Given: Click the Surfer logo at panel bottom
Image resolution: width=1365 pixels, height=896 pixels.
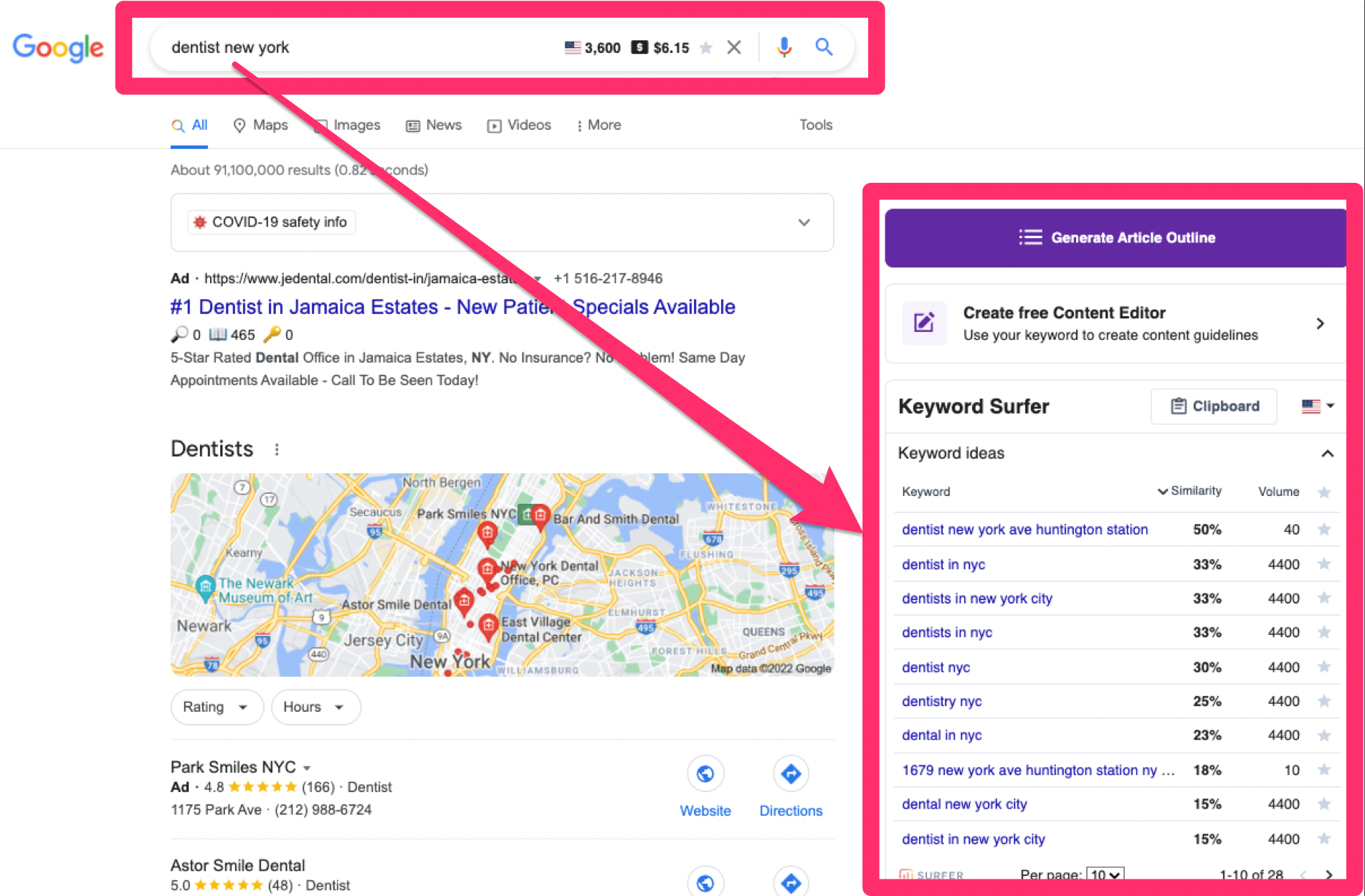Looking at the screenshot, I should point(932,875).
